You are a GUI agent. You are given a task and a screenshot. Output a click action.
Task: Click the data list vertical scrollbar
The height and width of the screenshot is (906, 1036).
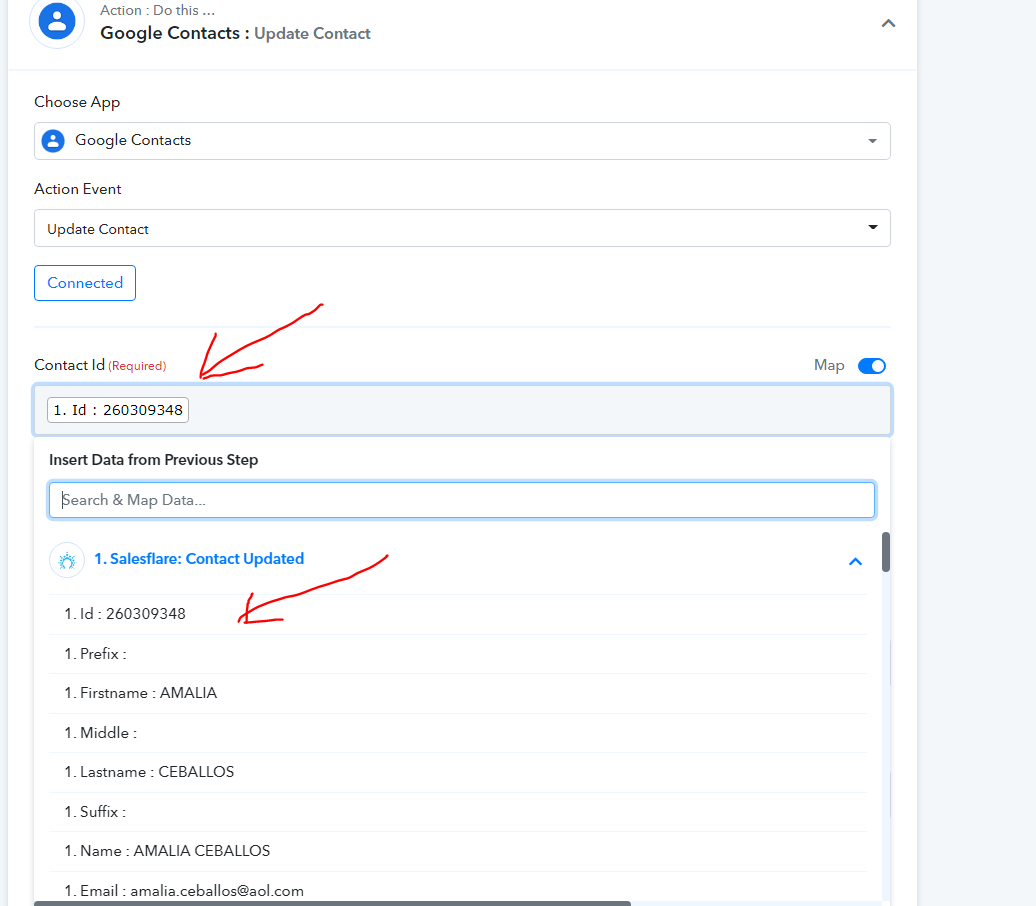pos(886,552)
